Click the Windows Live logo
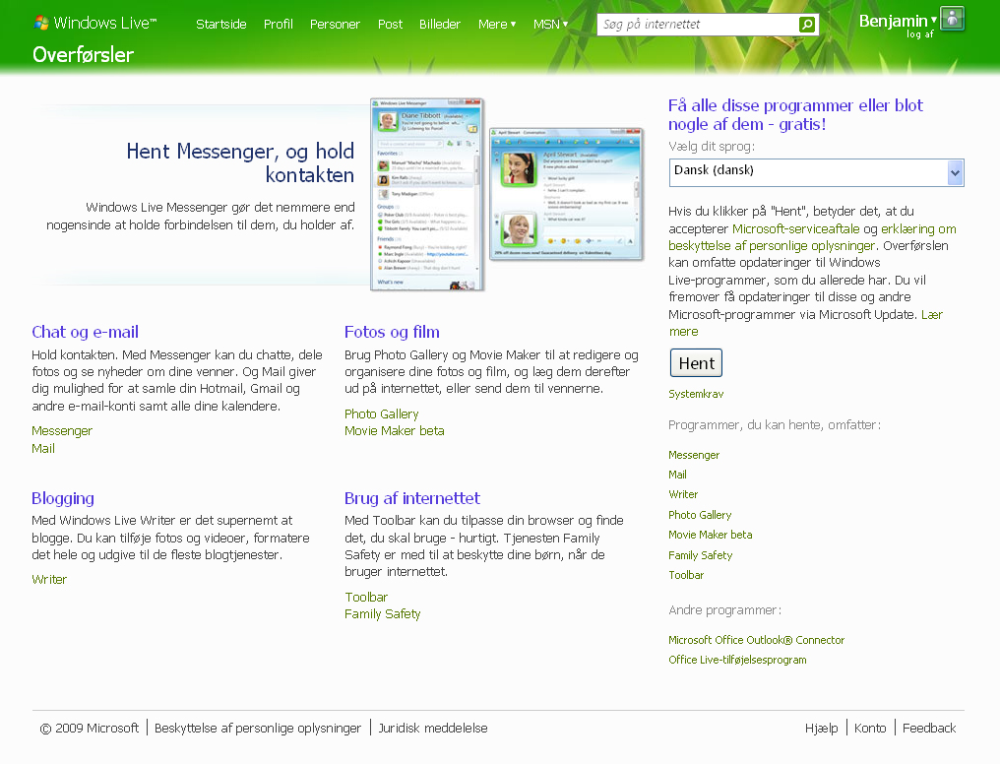The height and width of the screenshot is (764, 1000). [x=95, y=23]
